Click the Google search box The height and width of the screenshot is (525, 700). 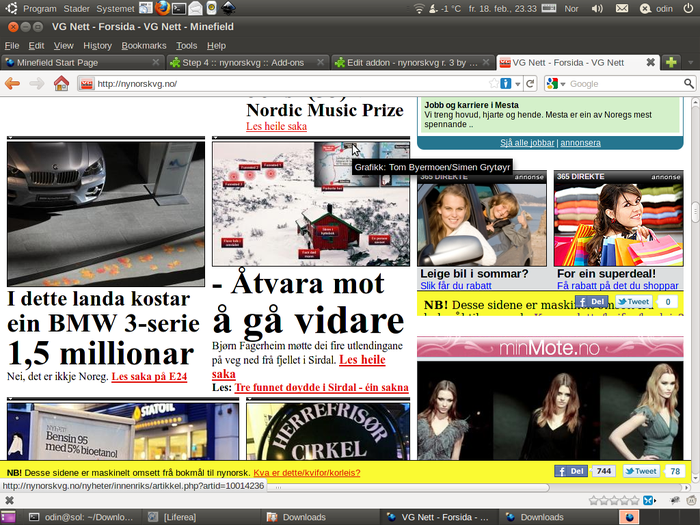625,83
